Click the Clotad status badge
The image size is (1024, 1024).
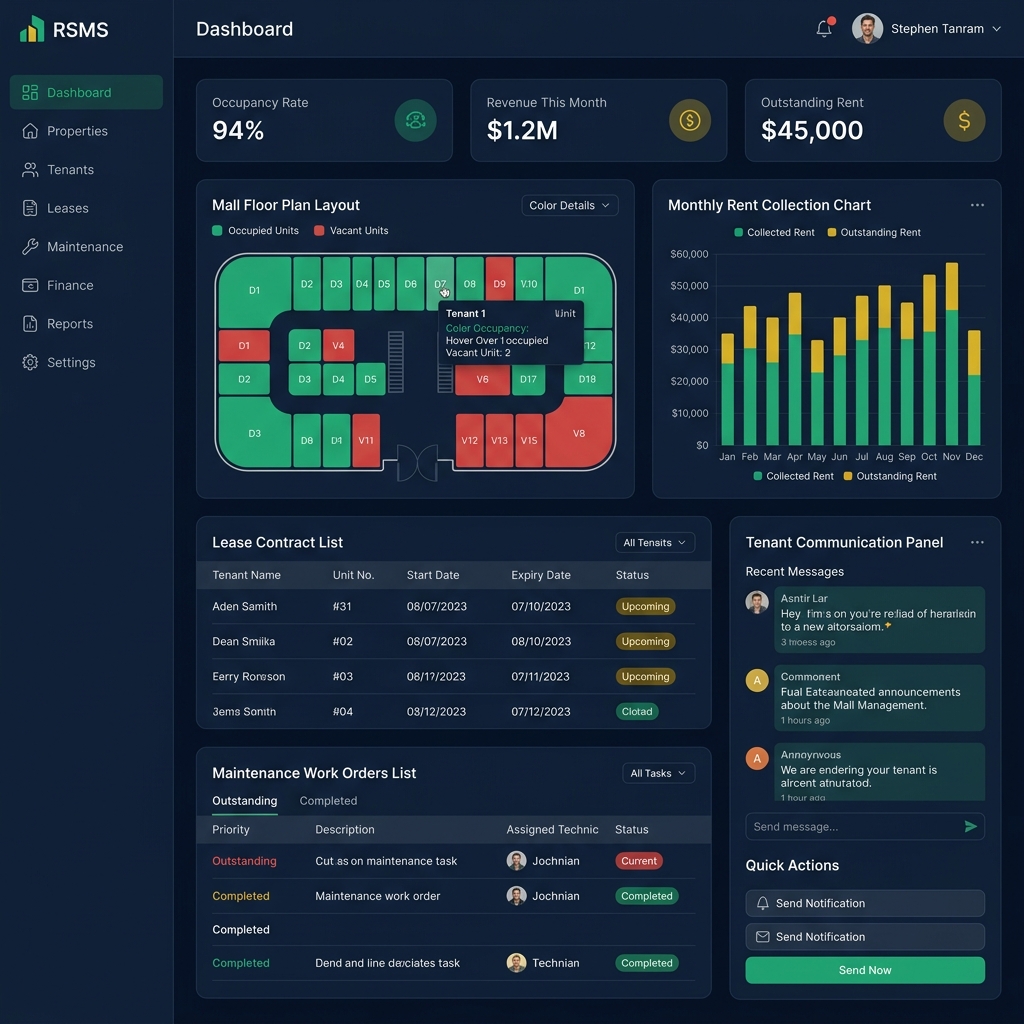637,712
